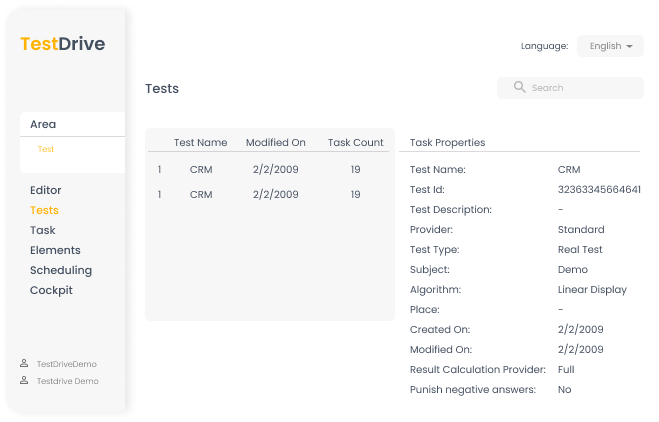The width and height of the screenshot is (659, 422).
Task: Click the search magnifier icon
Action: (x=519, y=87)
